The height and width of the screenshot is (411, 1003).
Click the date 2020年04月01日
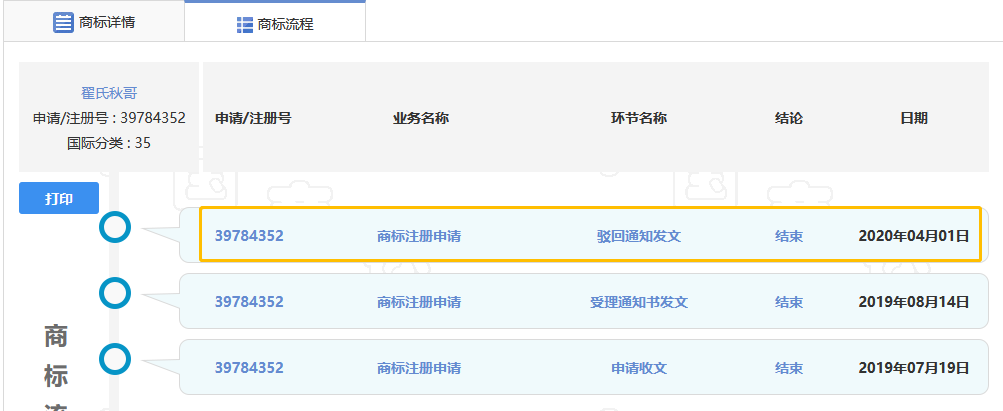[913, 236]
